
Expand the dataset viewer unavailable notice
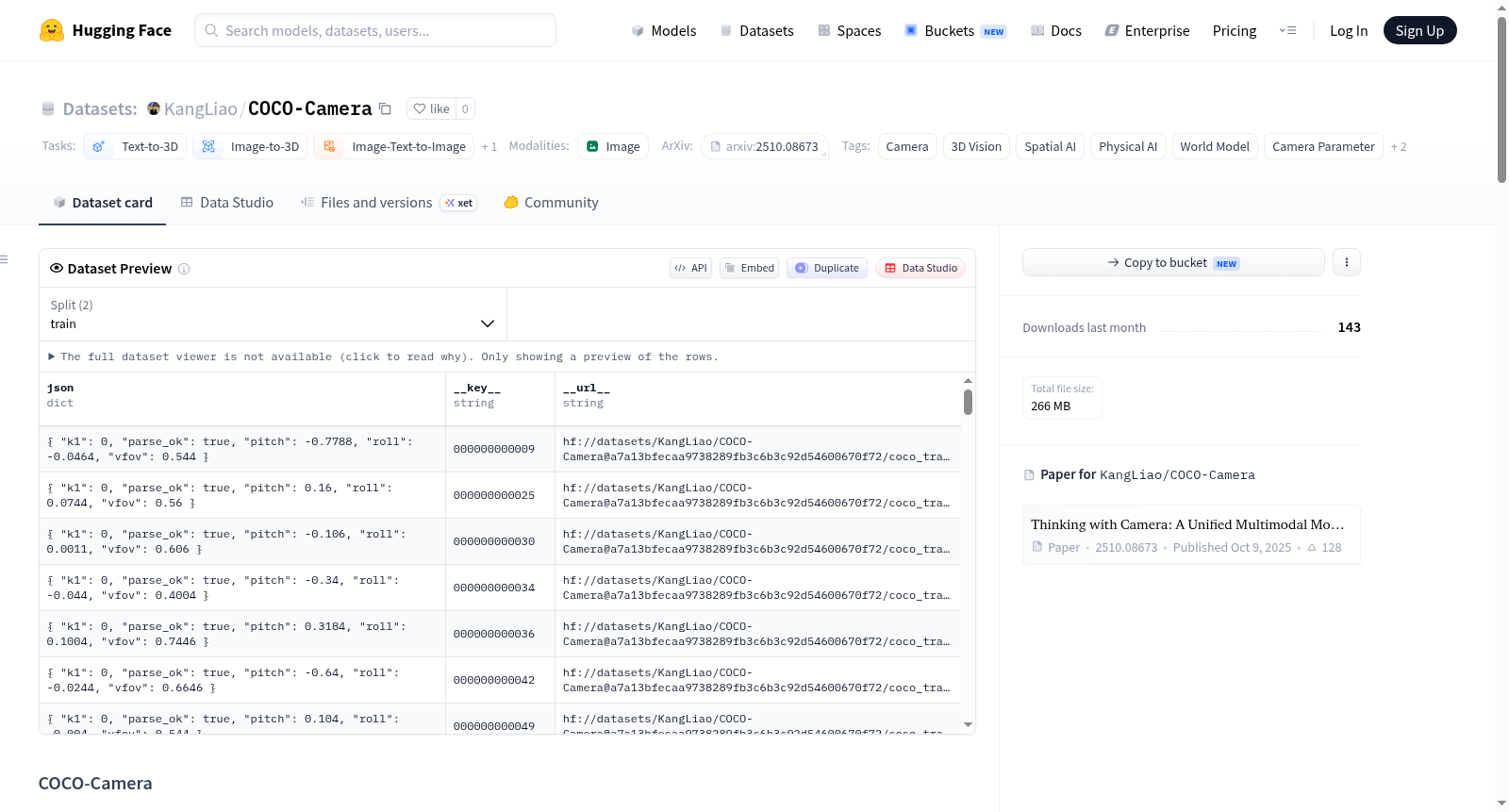pos(384,356)
